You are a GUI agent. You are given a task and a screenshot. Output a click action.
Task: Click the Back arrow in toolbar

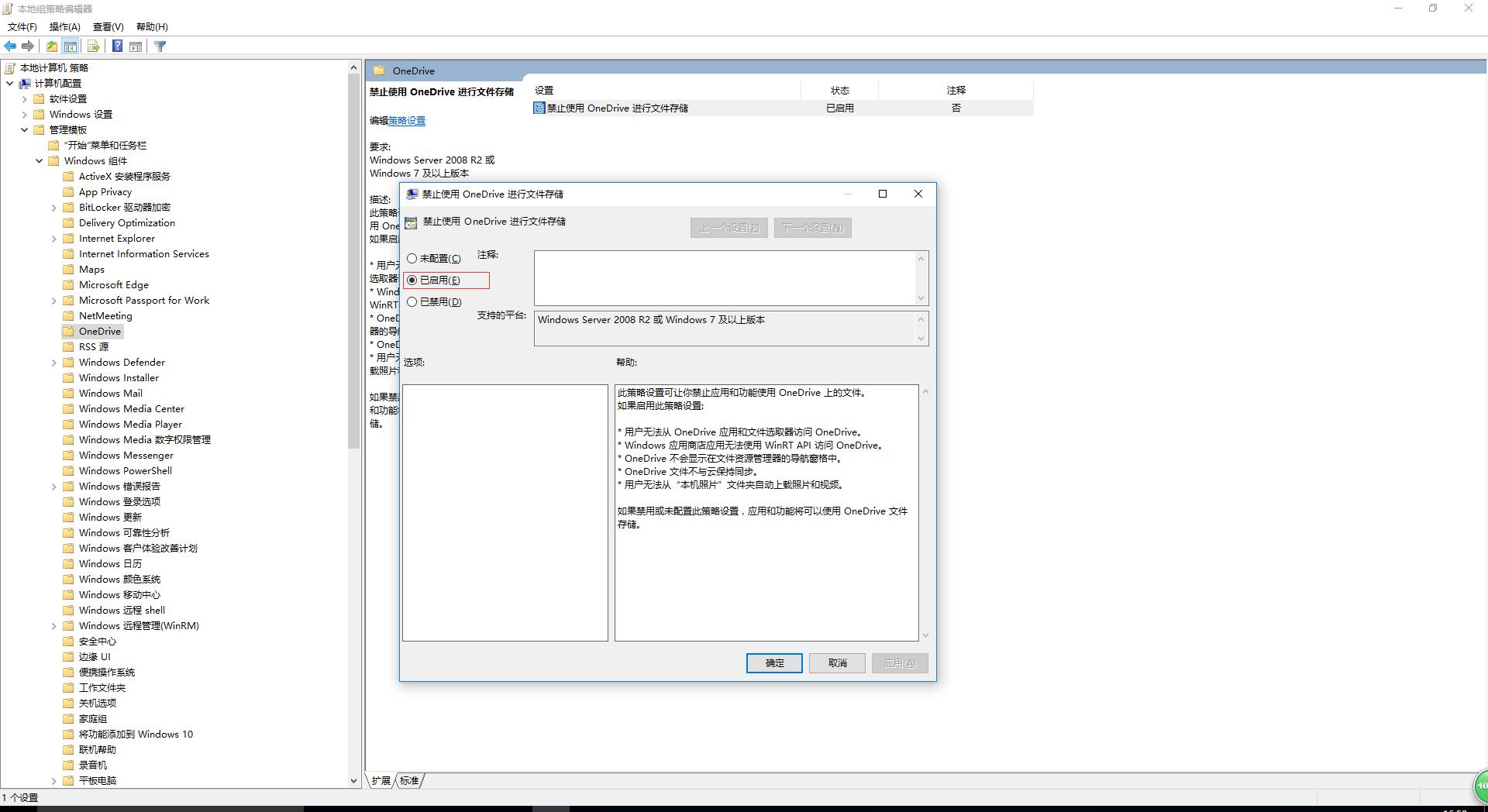coord(10,46)
